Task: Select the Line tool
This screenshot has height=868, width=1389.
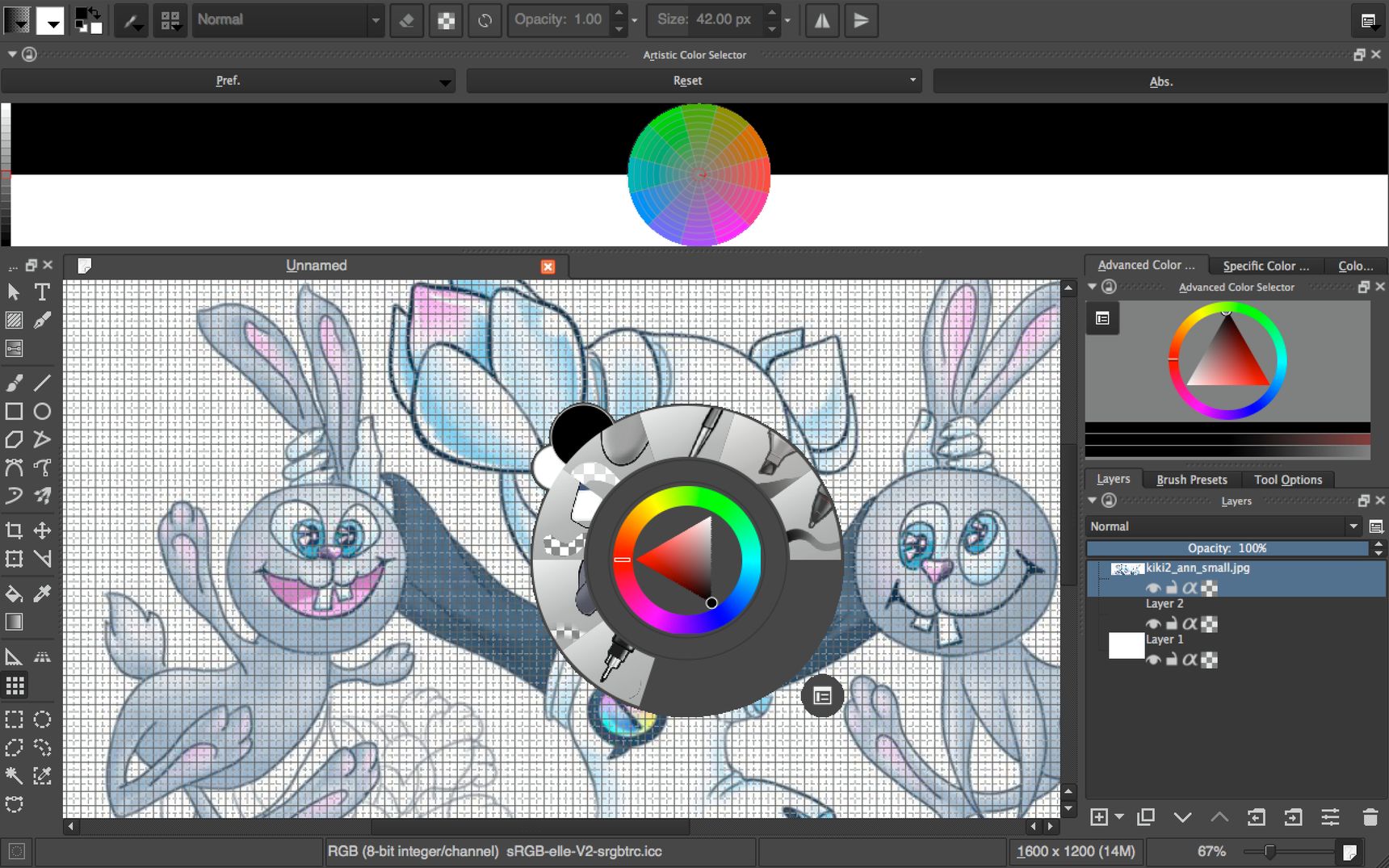Action: click(x=42, y=383)
